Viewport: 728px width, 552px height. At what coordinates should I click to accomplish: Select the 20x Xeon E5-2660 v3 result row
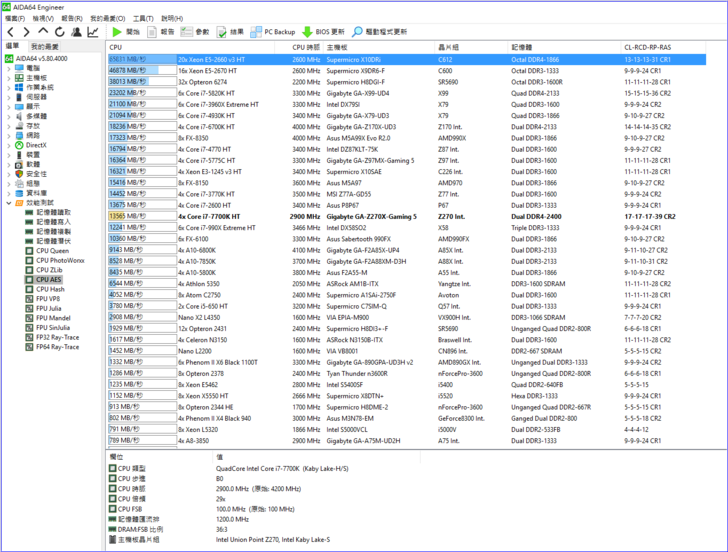(x=210, y=60)
